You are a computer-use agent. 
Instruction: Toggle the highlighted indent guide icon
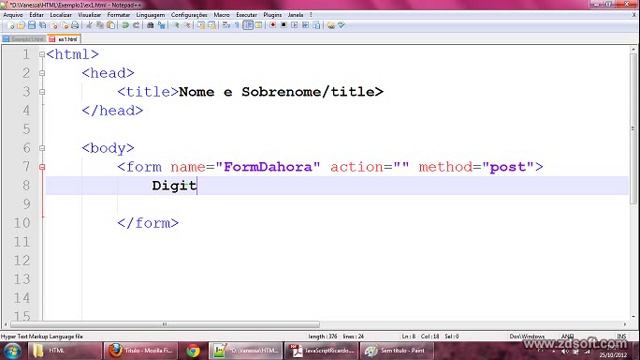tap(248, 25)
